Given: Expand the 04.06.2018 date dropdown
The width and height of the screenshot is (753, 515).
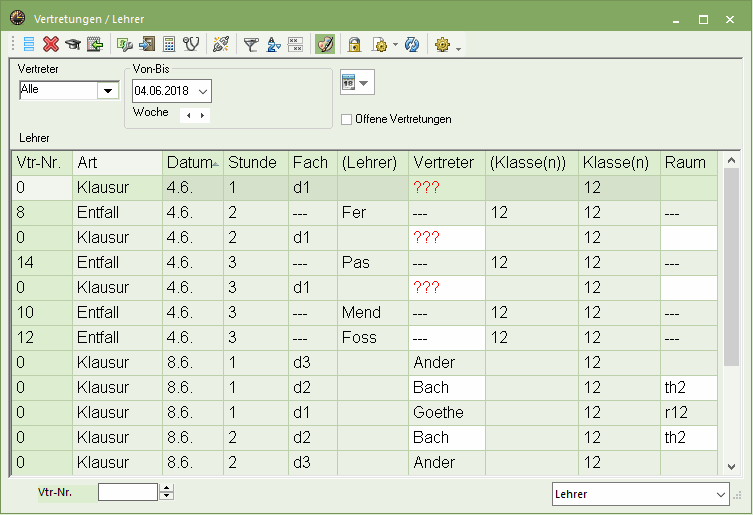Looking at the screenshot, I should pyautogui.click(x=203, y=91).
